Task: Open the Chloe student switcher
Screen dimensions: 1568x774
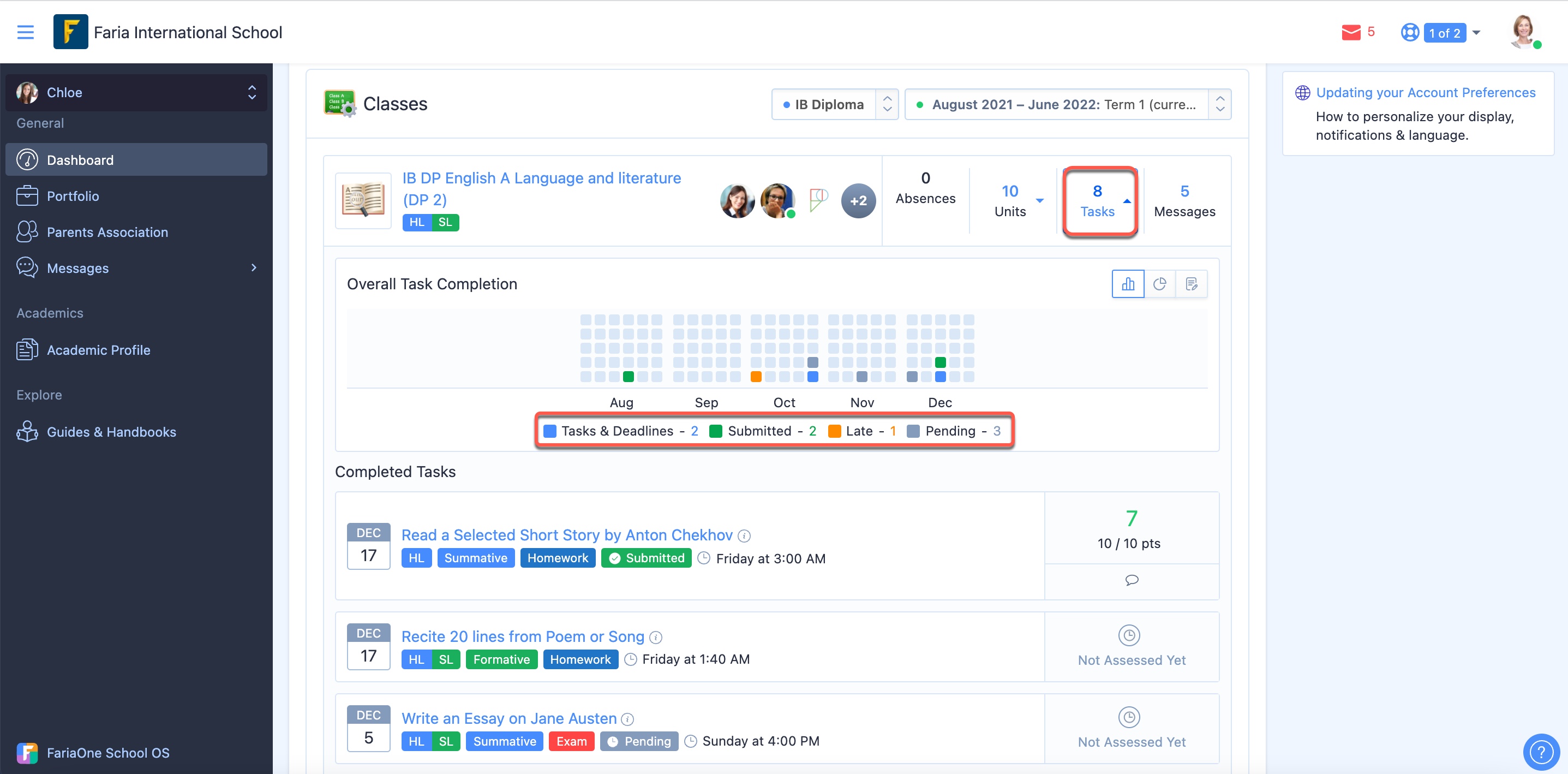Action: [136, 93]
